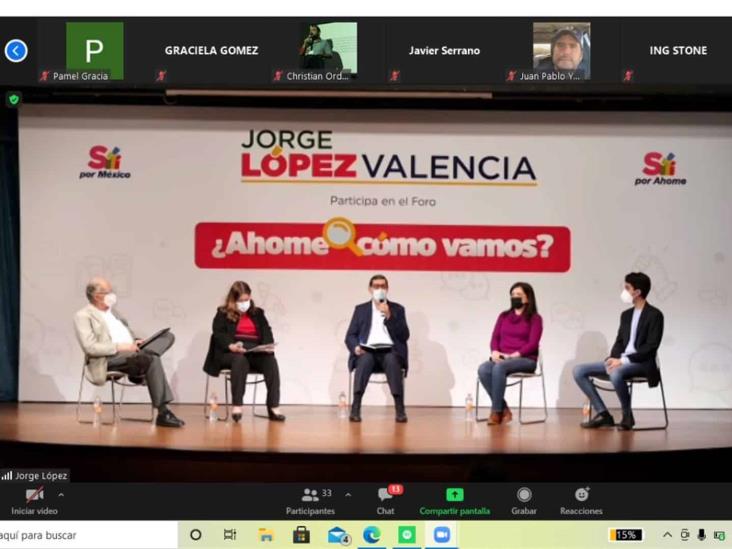The width and height of the screenshot is (732, 549).
Task: Expand options arrow next to Participantes
Action: click(x=348, y=494)
